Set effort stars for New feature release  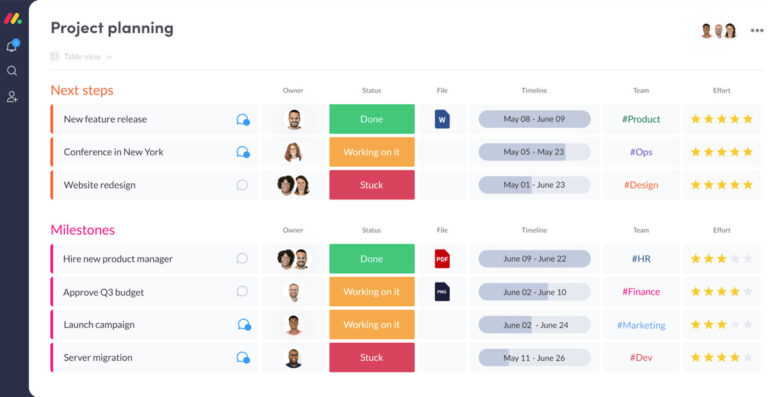pos(721,119)
